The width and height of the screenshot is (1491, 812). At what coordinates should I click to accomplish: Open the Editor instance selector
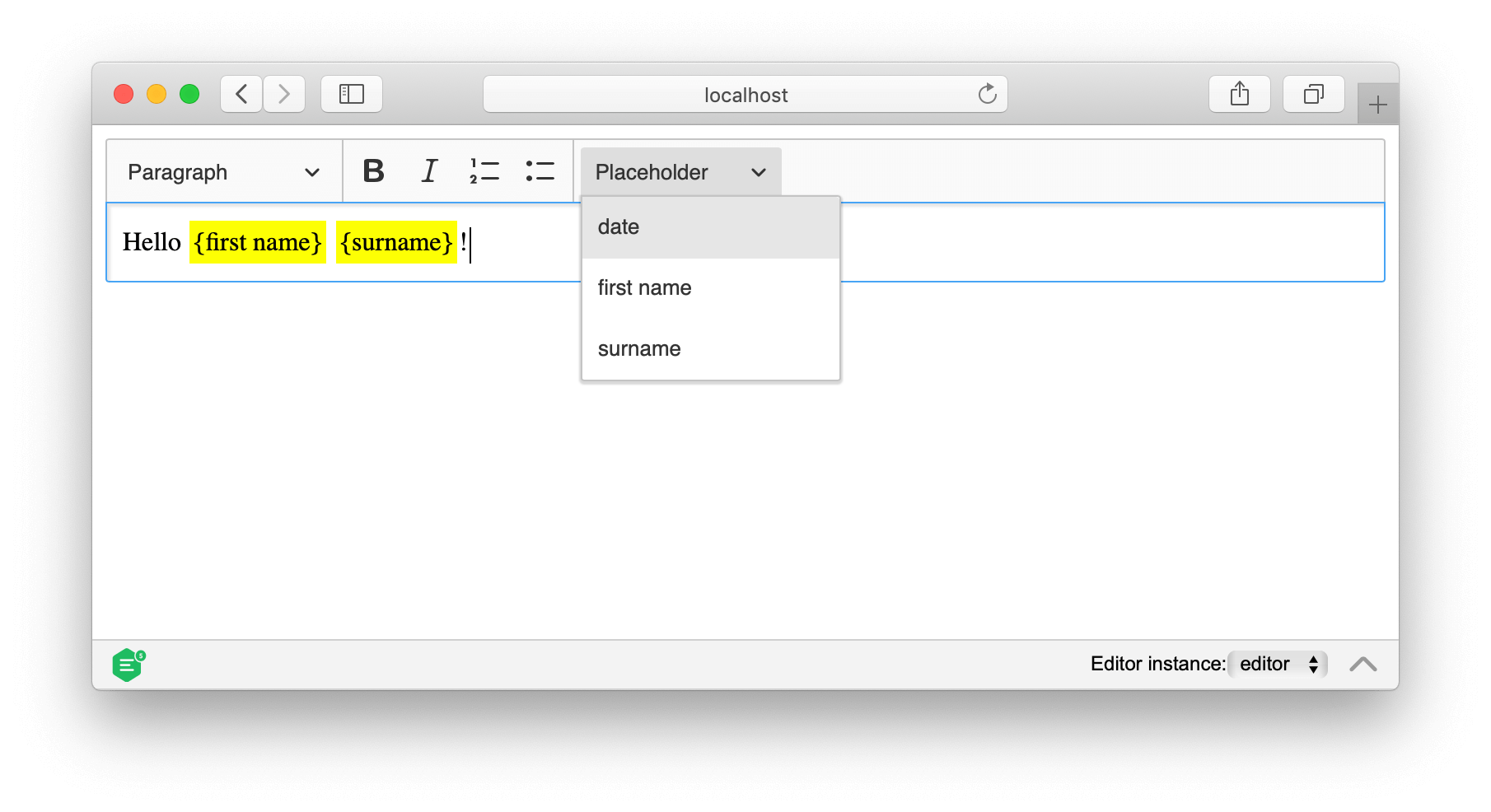coord(1276,664)
